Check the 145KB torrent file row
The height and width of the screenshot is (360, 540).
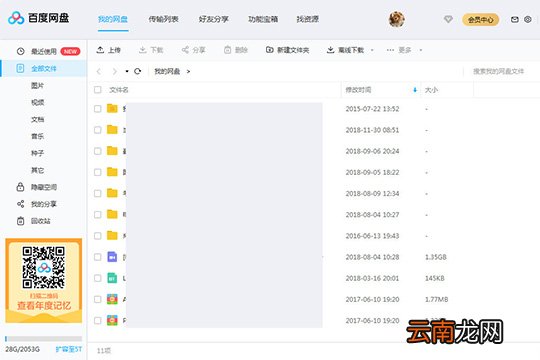click(98, 278)
